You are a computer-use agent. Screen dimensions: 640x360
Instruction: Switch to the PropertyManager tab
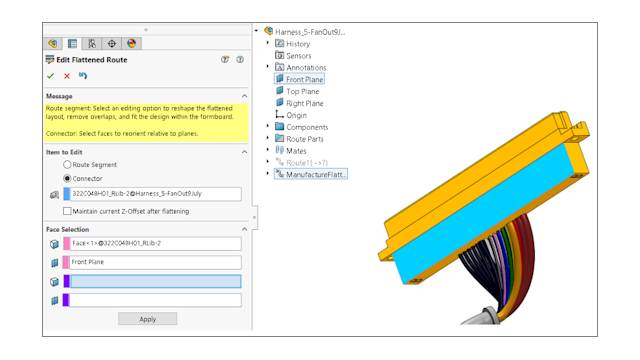72,43
